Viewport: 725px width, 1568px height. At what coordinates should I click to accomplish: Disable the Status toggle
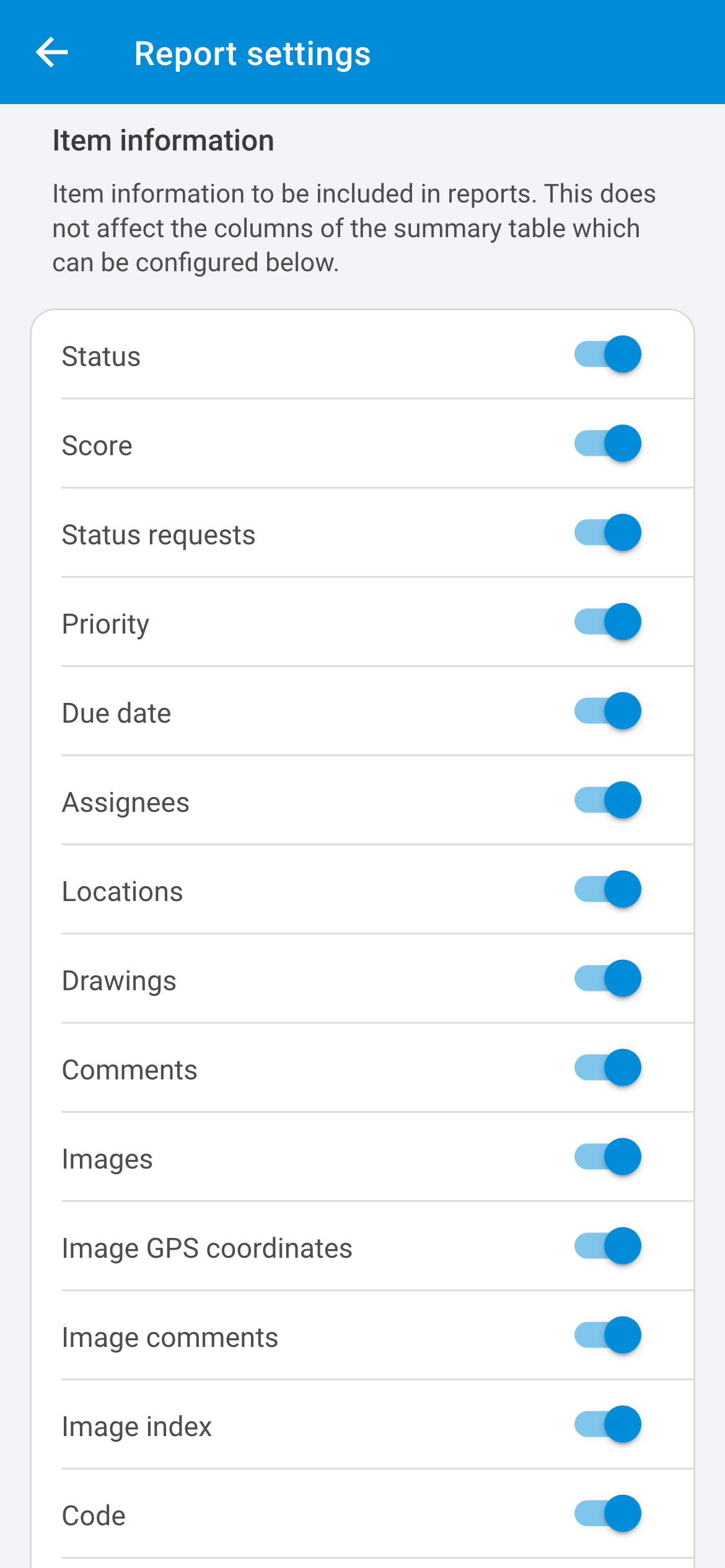click(607, 355)
